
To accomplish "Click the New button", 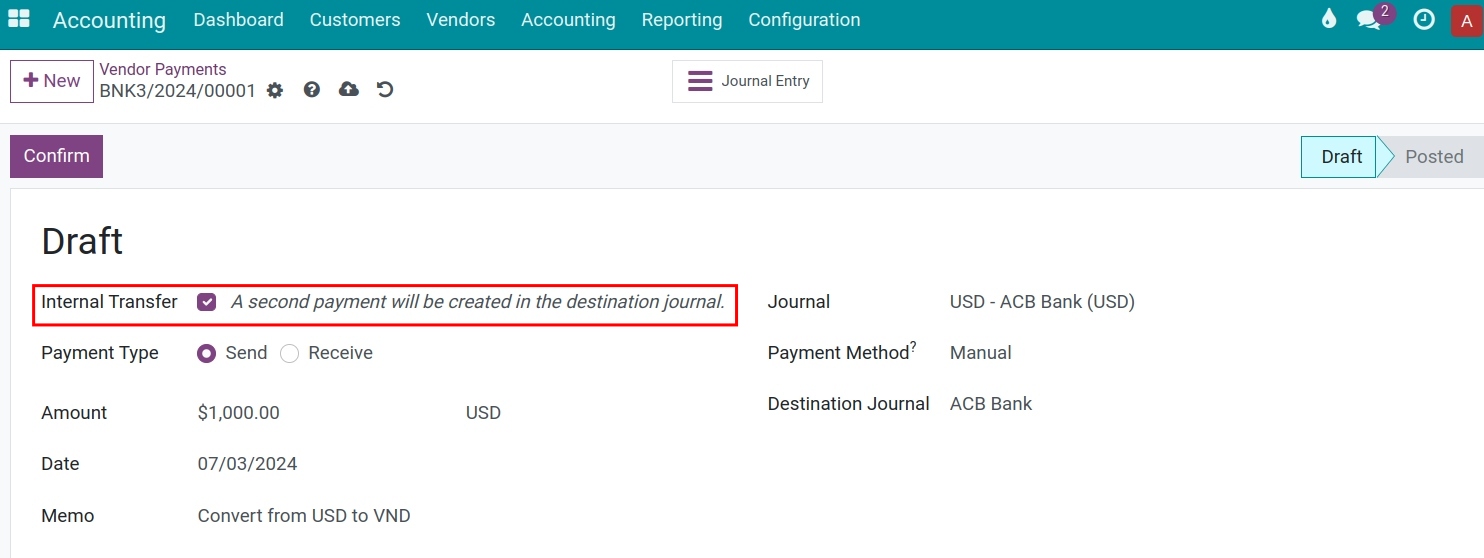I will point(52,81).
